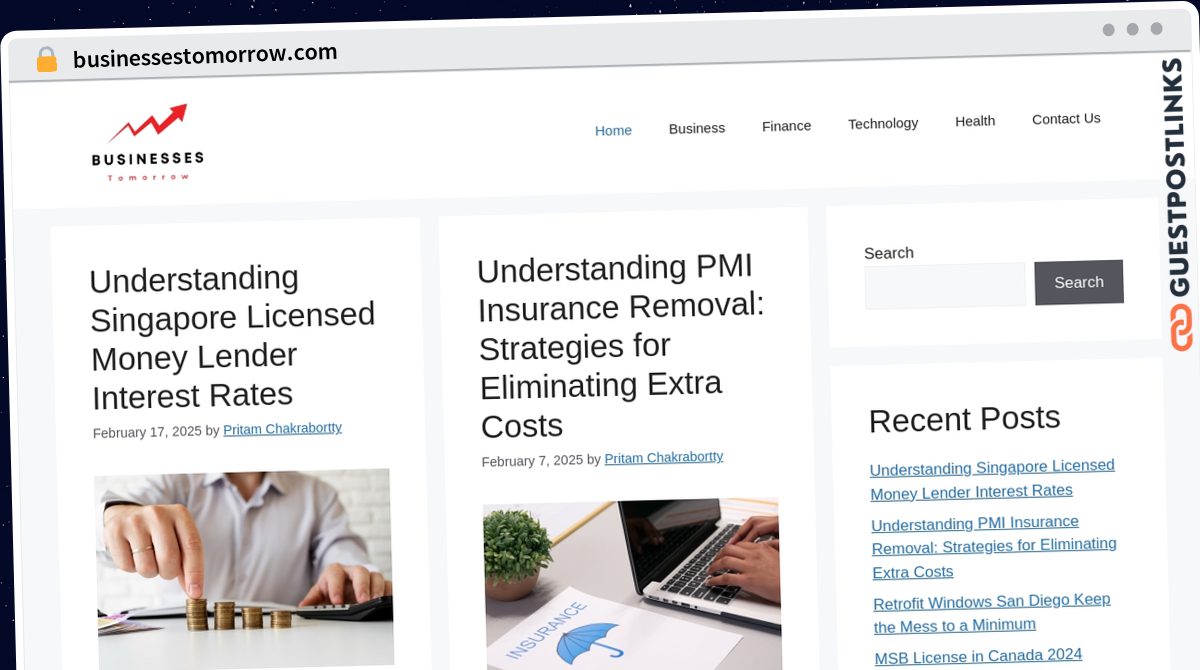
Task: Visit the Contact Us page
Action: [1066, 118]
